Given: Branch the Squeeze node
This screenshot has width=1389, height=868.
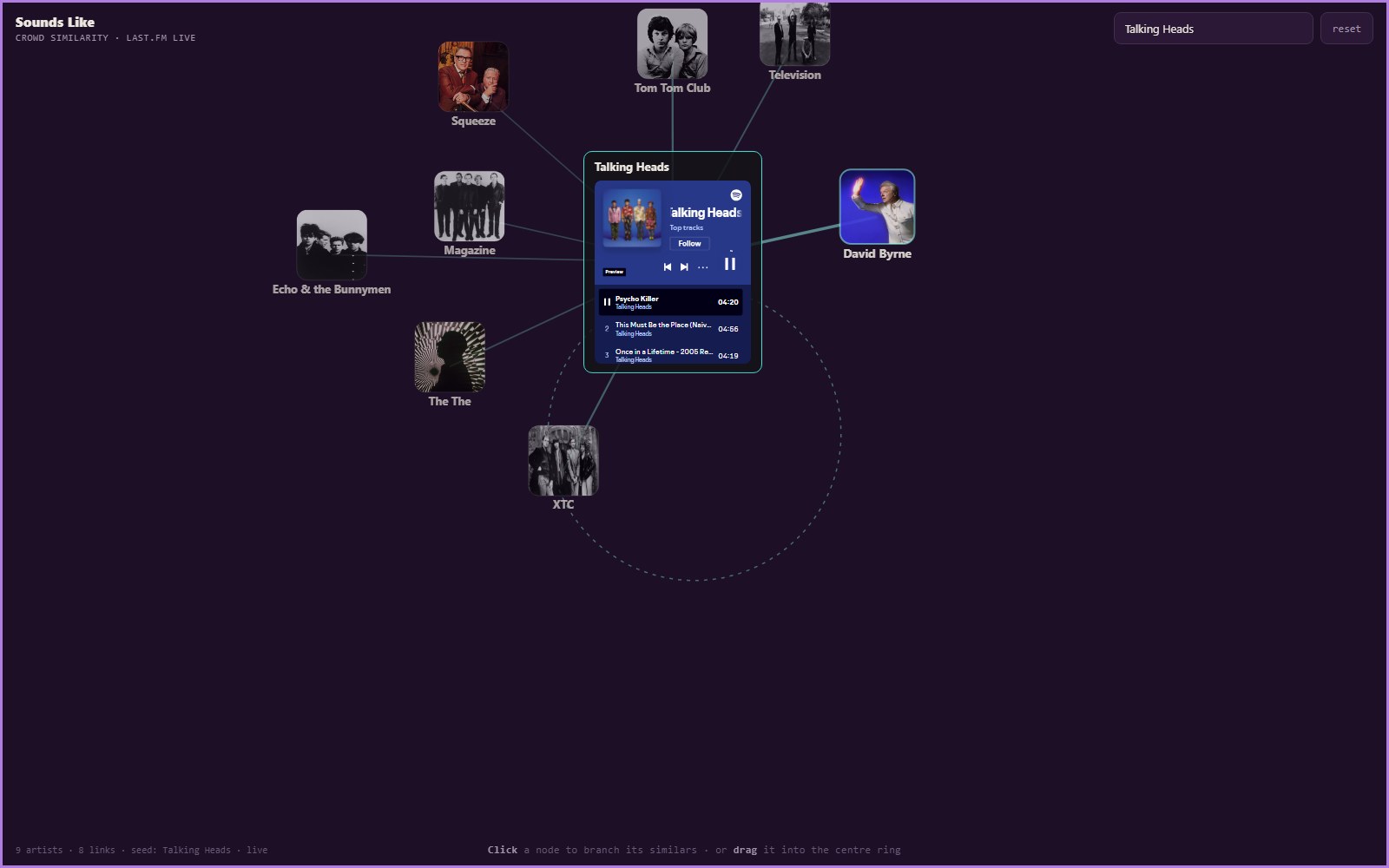Looking at the screenshot, I should tap(473, 77).
